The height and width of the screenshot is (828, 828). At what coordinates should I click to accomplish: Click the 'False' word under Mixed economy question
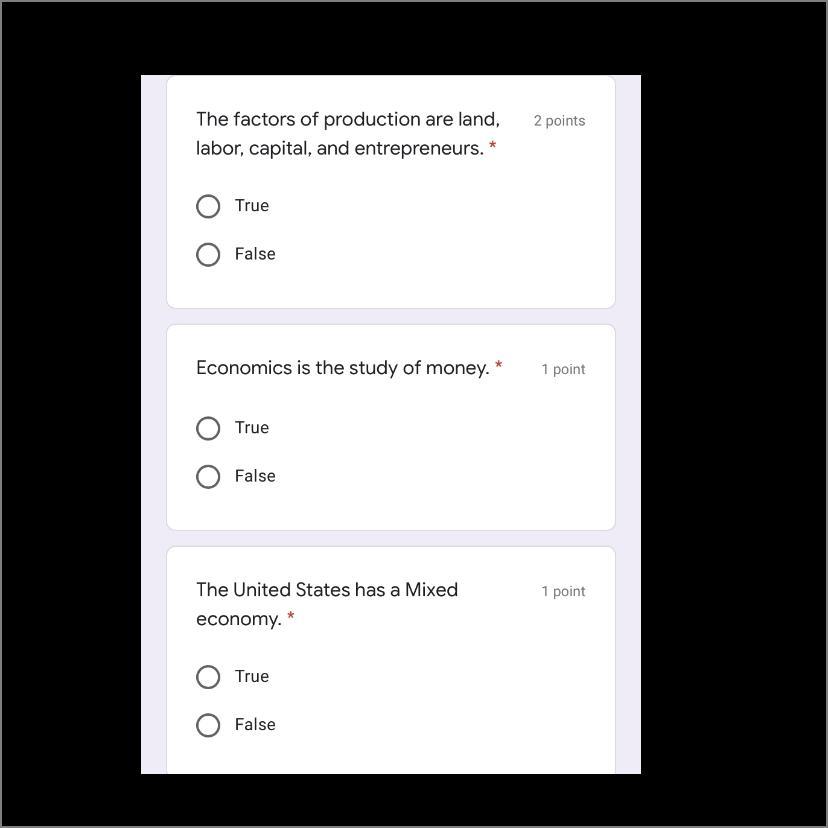255,724
